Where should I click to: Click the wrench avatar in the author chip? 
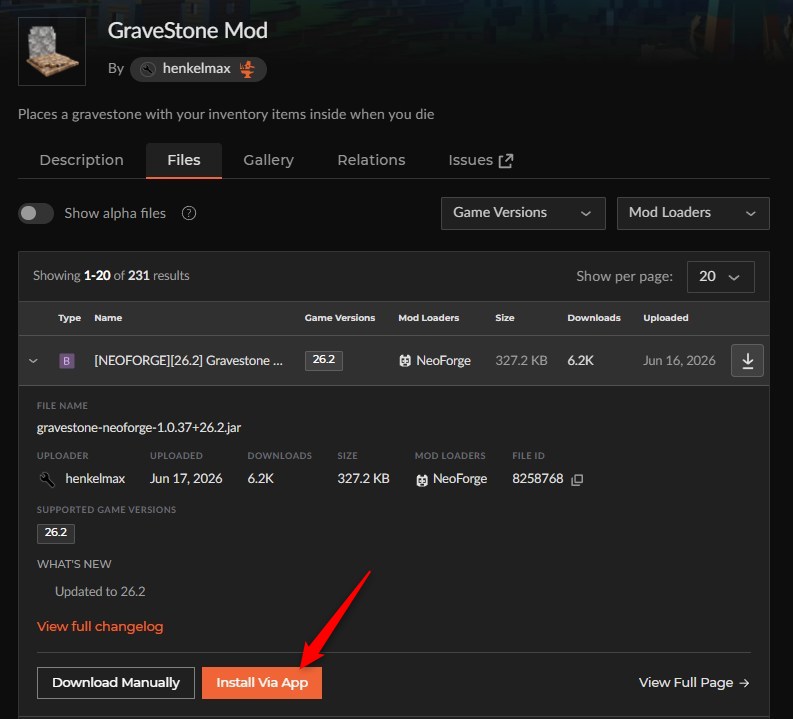pyautogui.click(x=148, y=69)
